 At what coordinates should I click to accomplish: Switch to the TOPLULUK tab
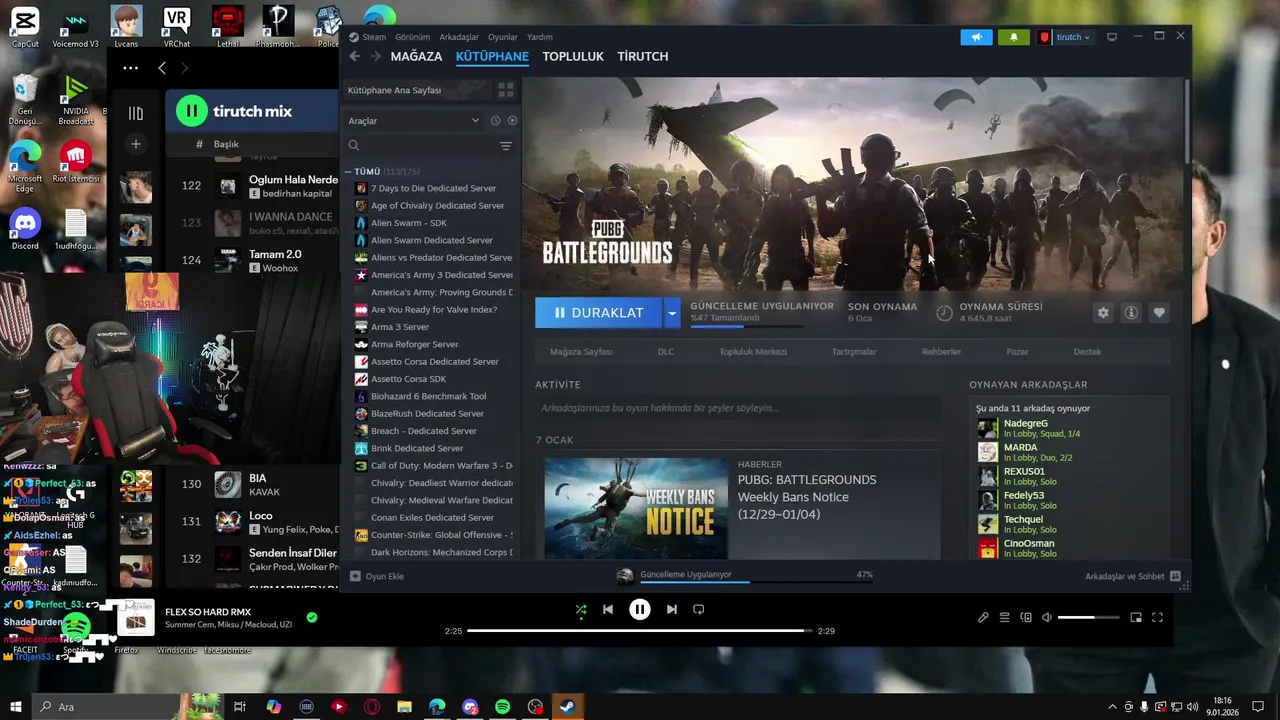click(x=573, y=57)
